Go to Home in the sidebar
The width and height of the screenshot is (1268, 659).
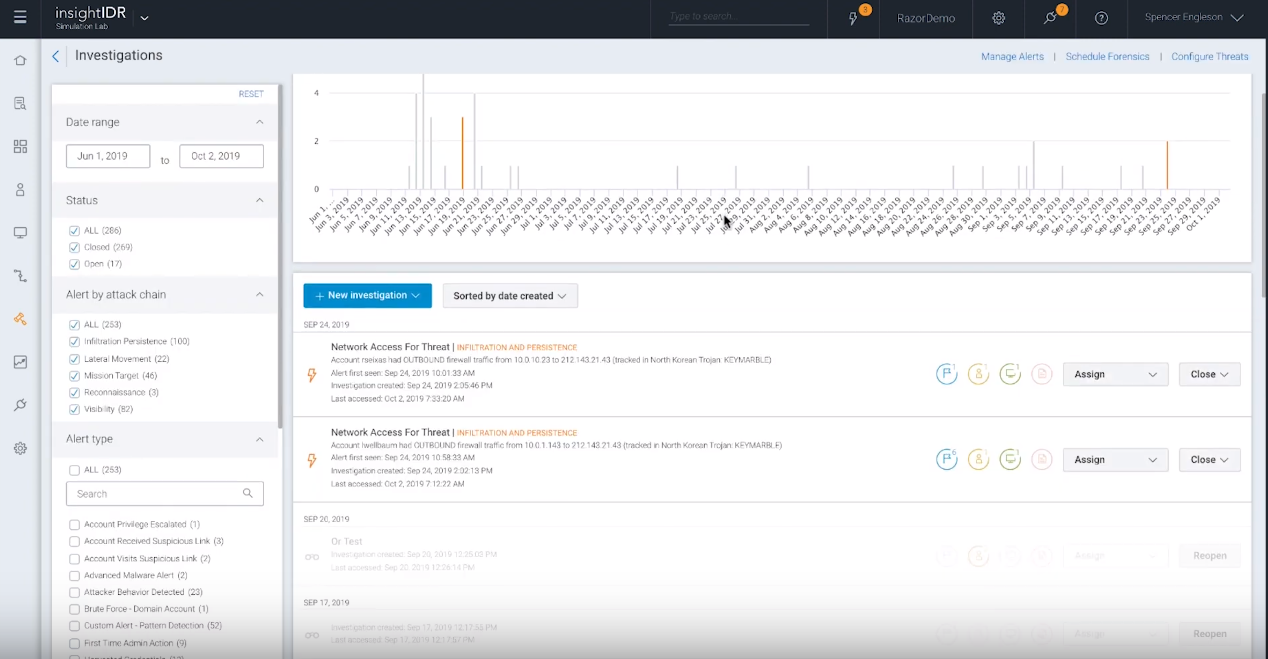(x=20, y=60)
